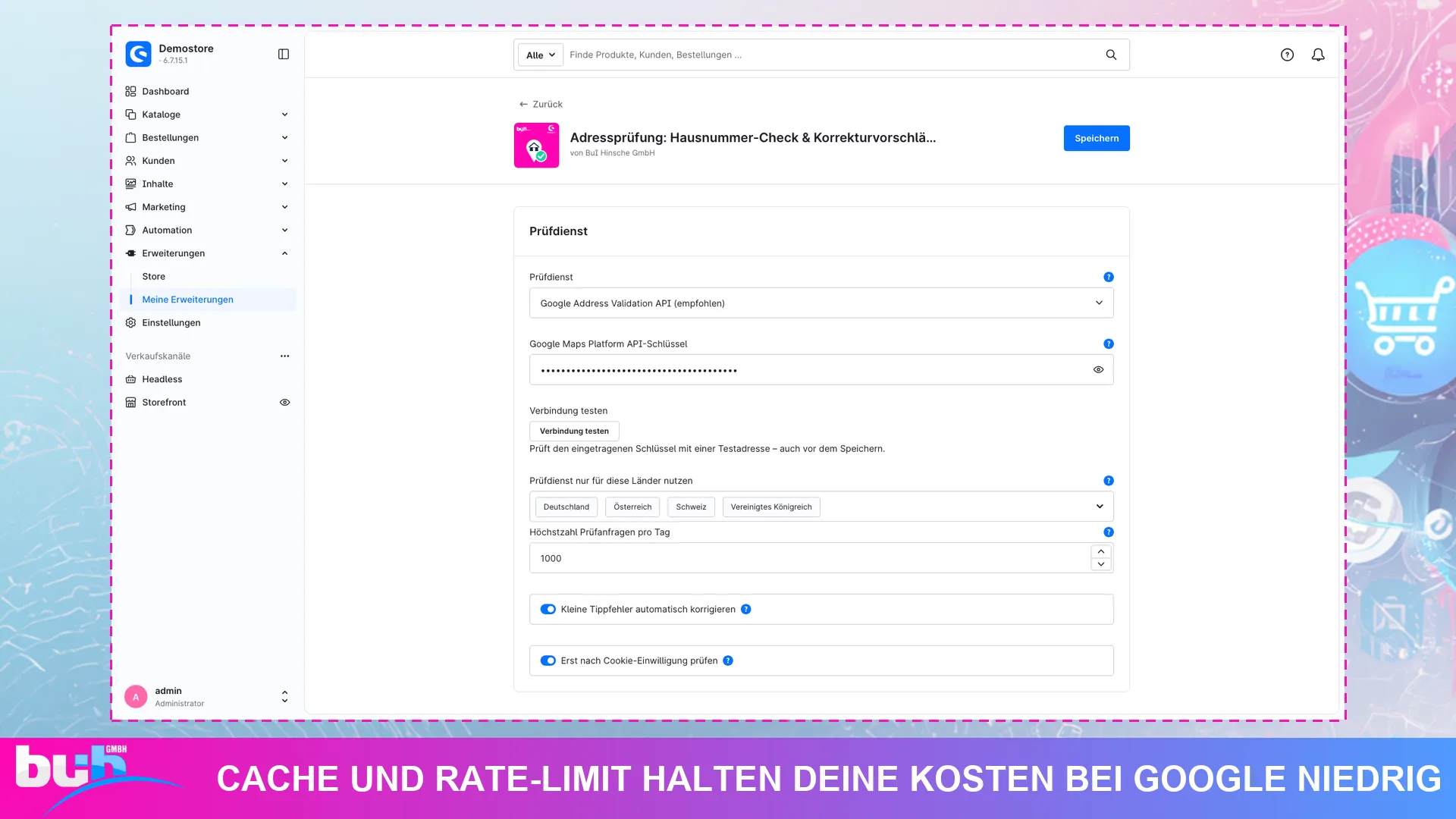
Task: Open the Alle search filter dropdown
Action: 541,55
